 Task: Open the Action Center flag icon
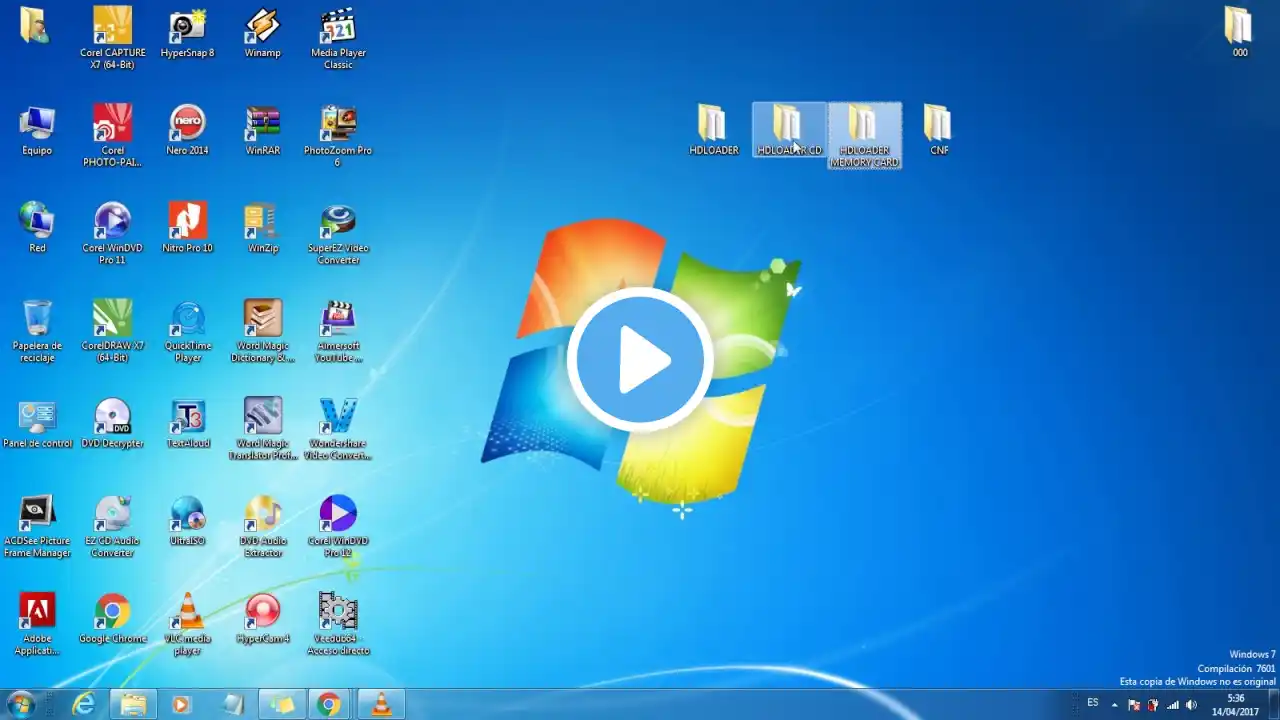tap(1134, 705)
